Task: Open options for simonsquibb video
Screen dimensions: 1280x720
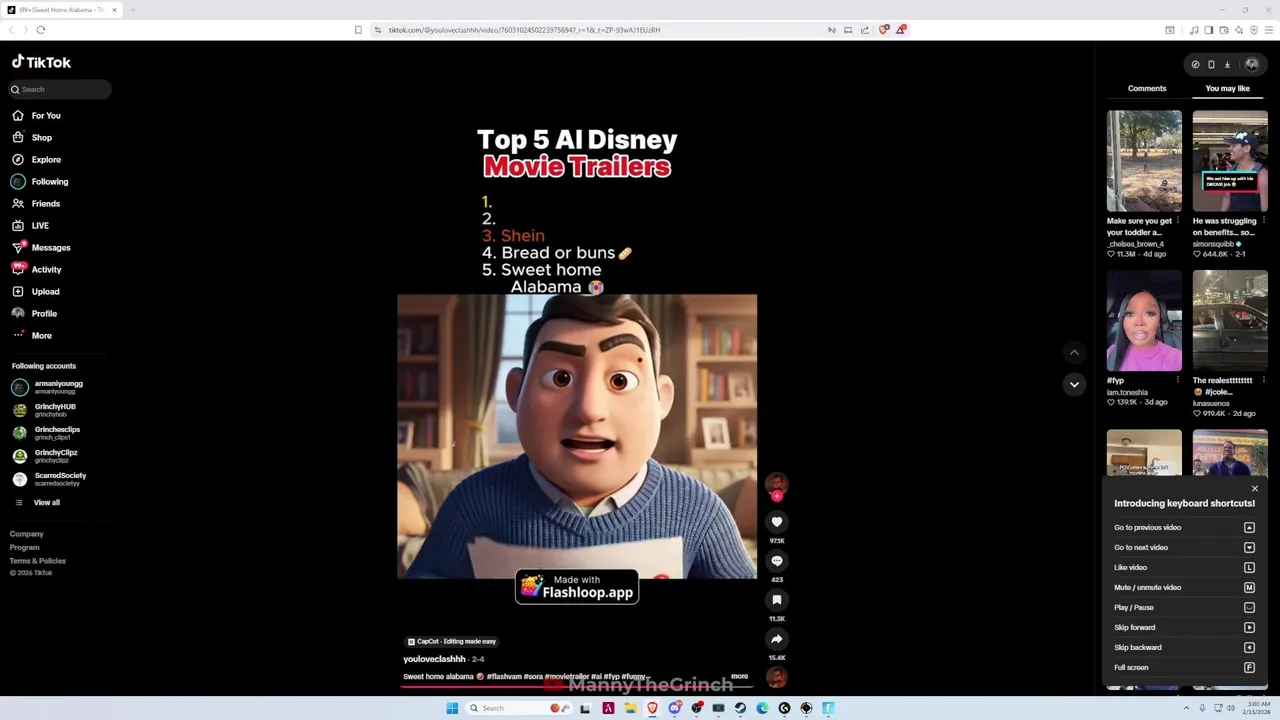Action: point(1264,220)
